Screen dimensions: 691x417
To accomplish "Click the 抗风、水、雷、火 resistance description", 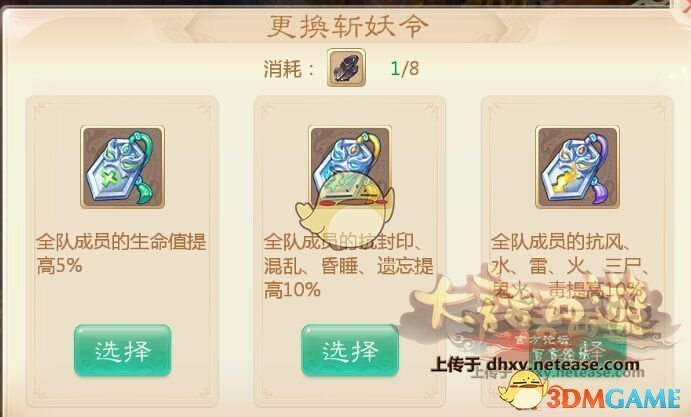I will [x=570, y=266].
